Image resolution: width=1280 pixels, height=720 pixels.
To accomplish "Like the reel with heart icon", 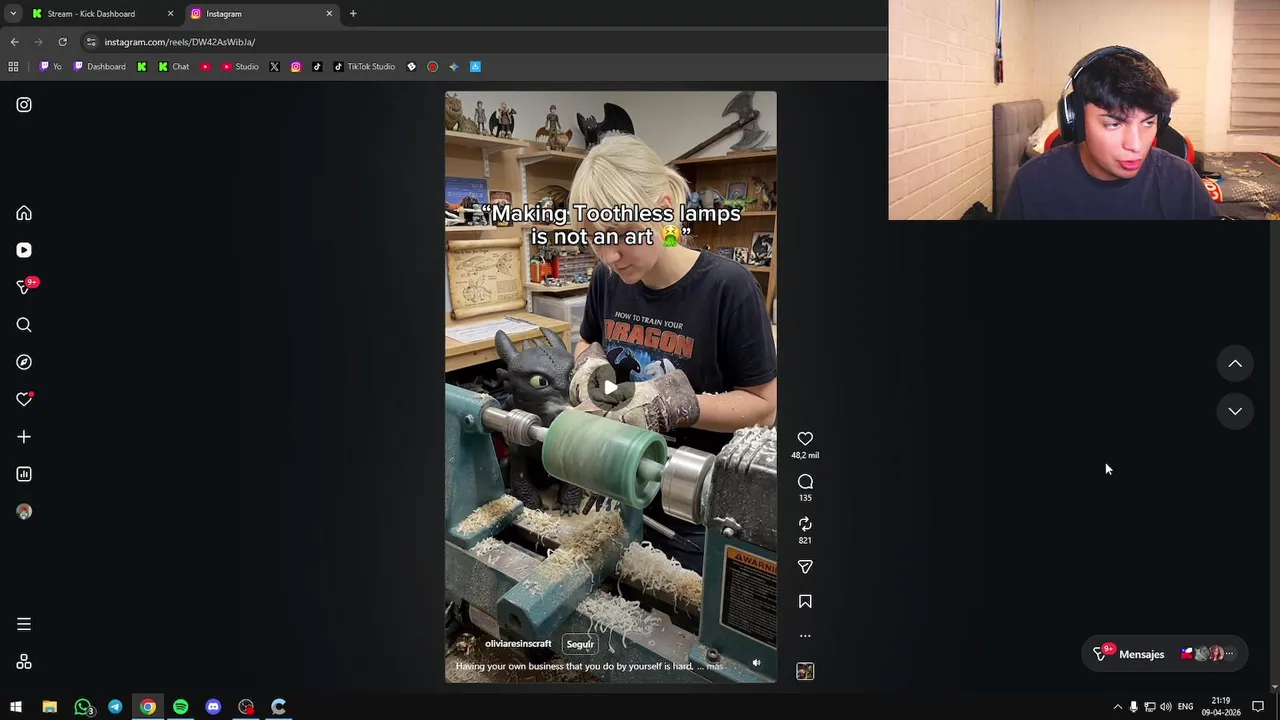I will coord(805,439).
